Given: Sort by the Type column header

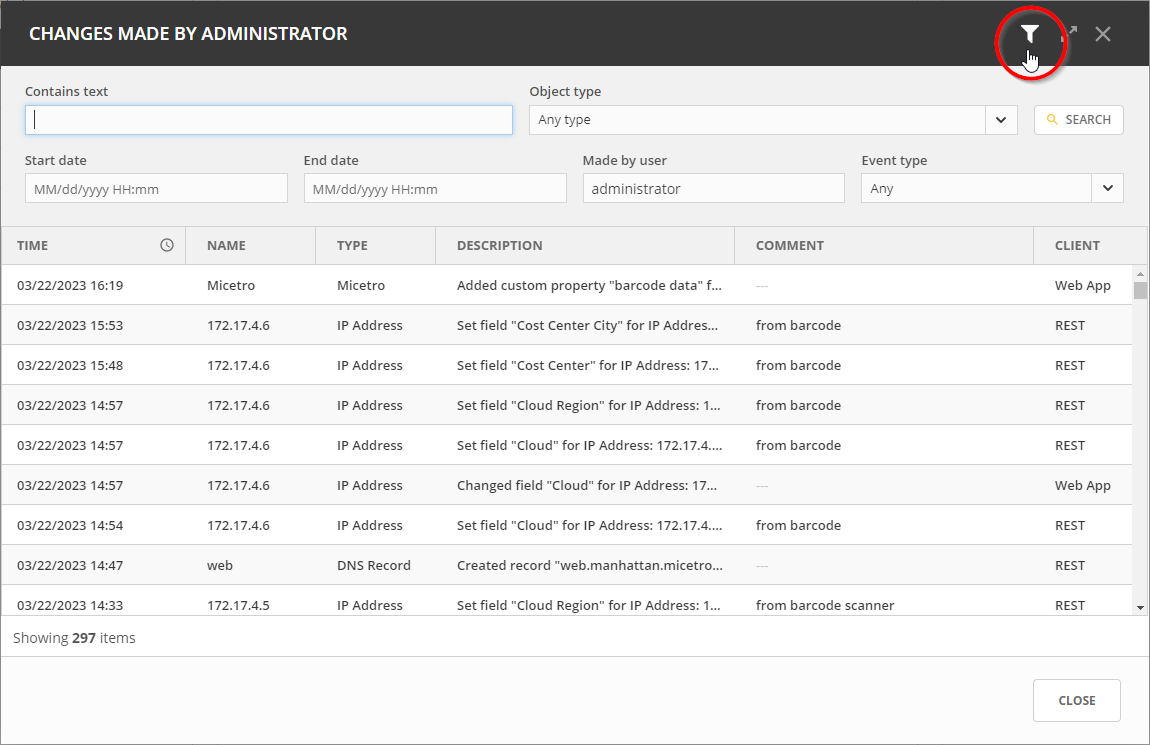Looking at the screenshot, I should click(x=352, y=245).
